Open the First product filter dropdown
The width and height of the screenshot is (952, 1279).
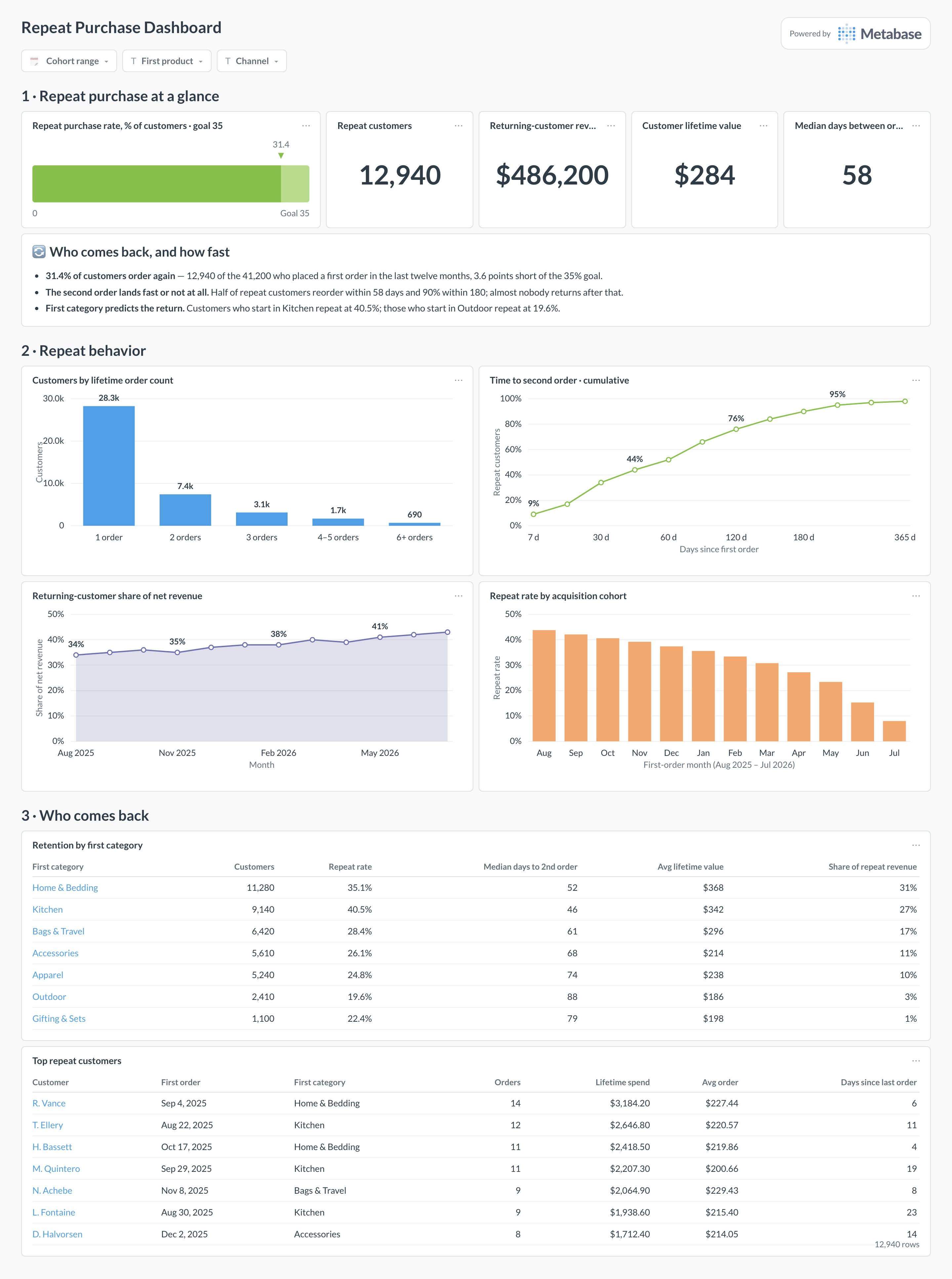pos(167,61)
